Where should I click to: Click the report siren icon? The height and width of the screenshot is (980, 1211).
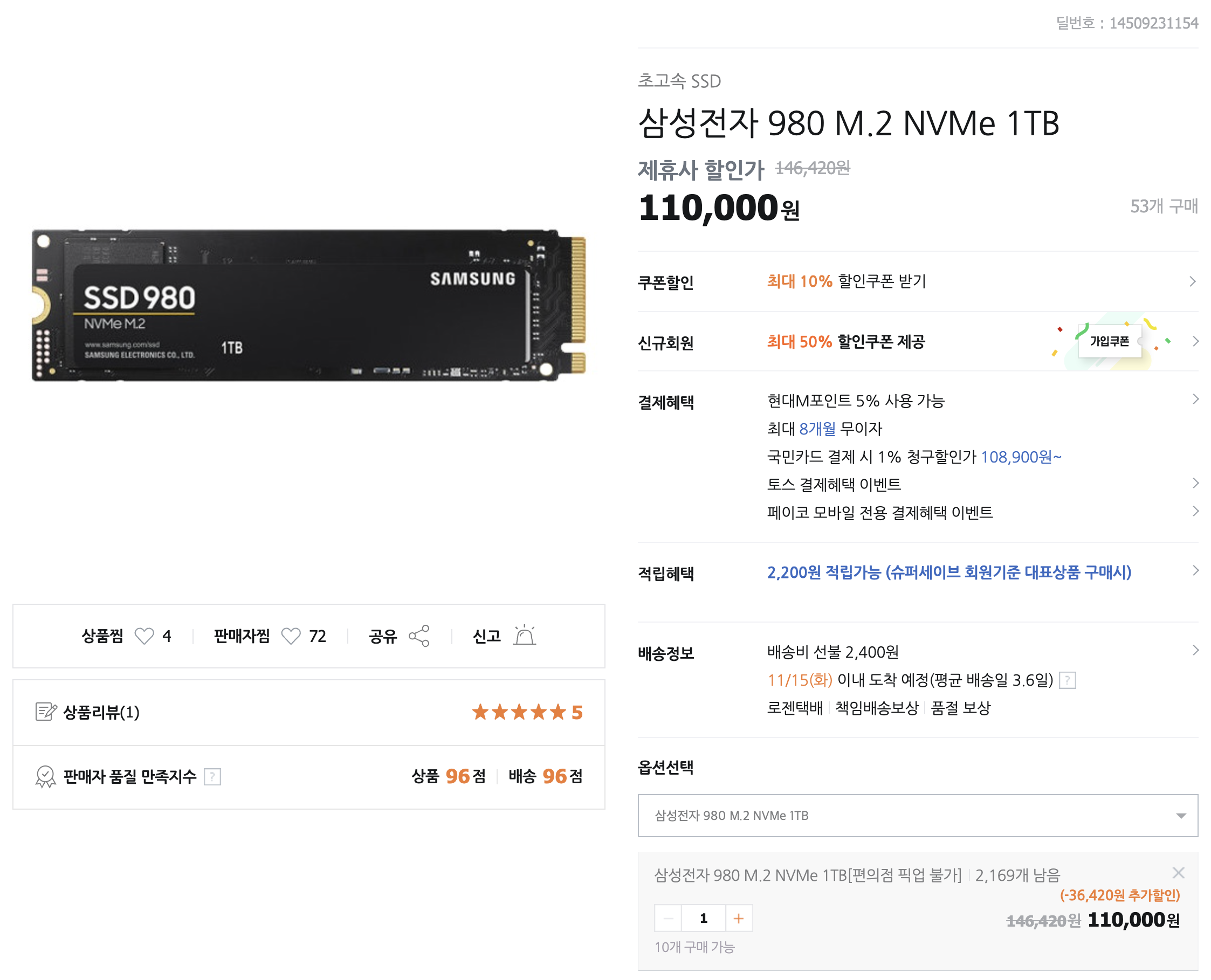tap(525, 636)
